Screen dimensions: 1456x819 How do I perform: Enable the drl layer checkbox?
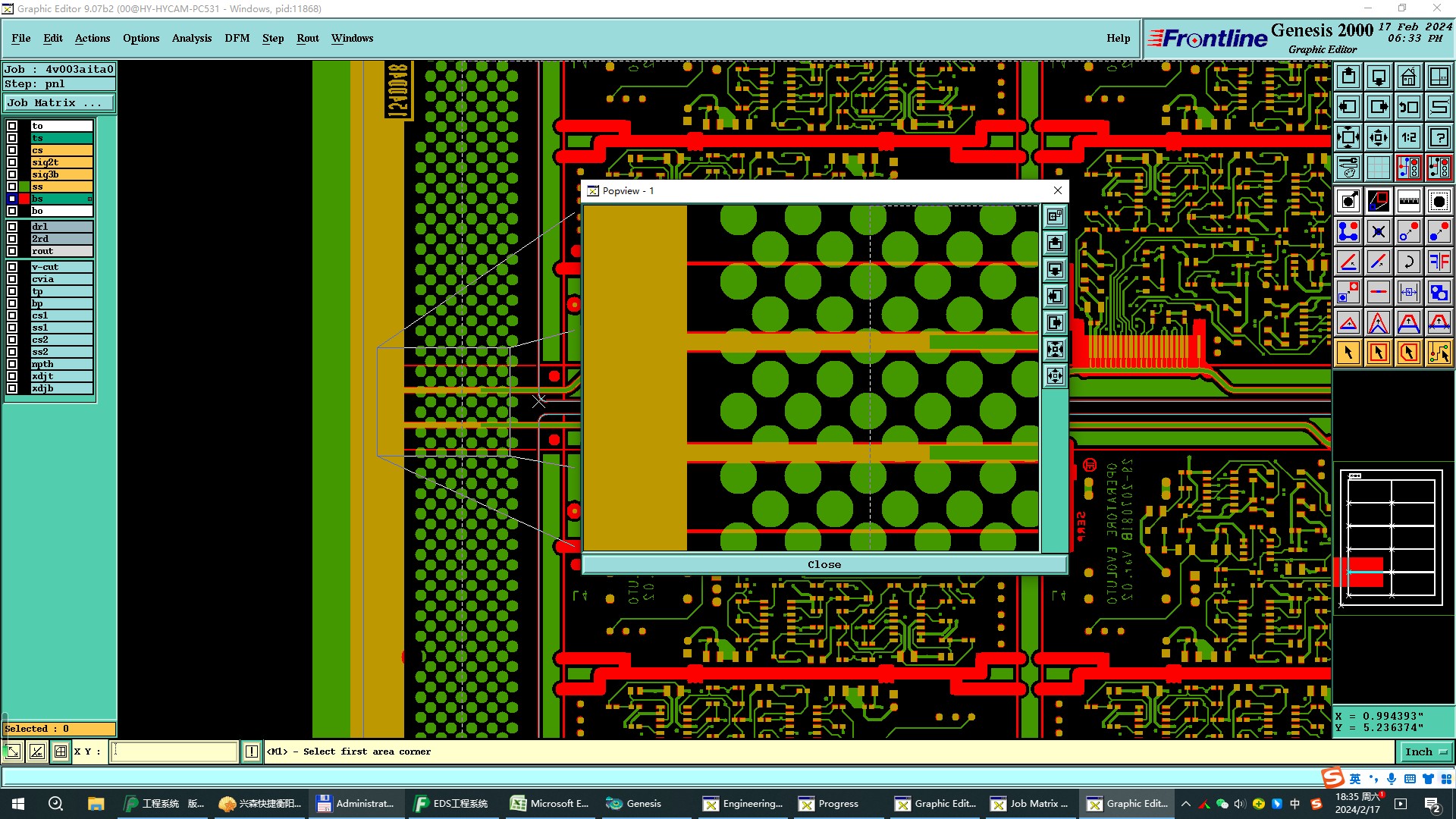(x=12, y=227)
